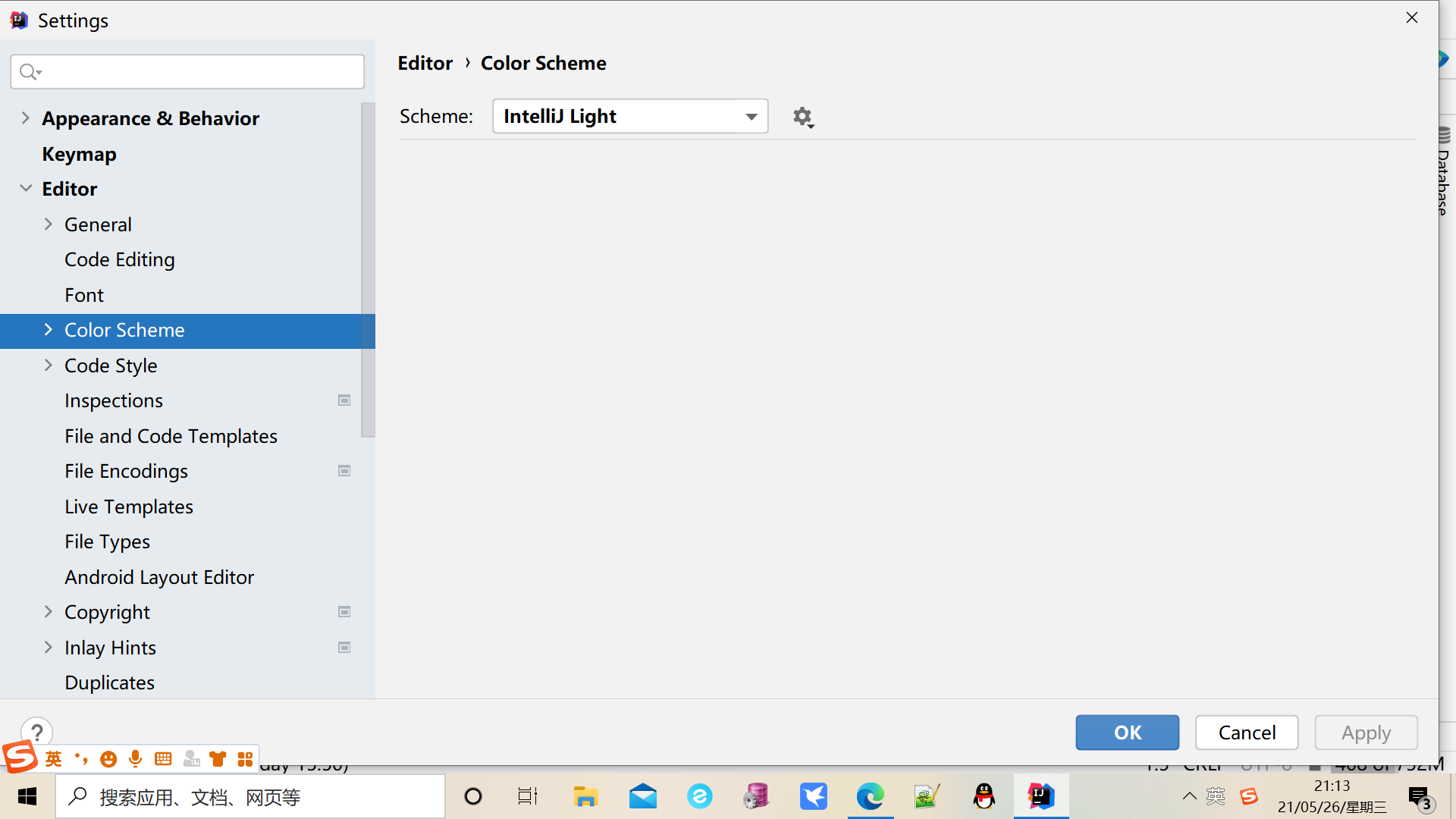The image size is (1456, 819).
Task: Expand the Color Scheme node arrow
Action: click(x=49, y=330)
